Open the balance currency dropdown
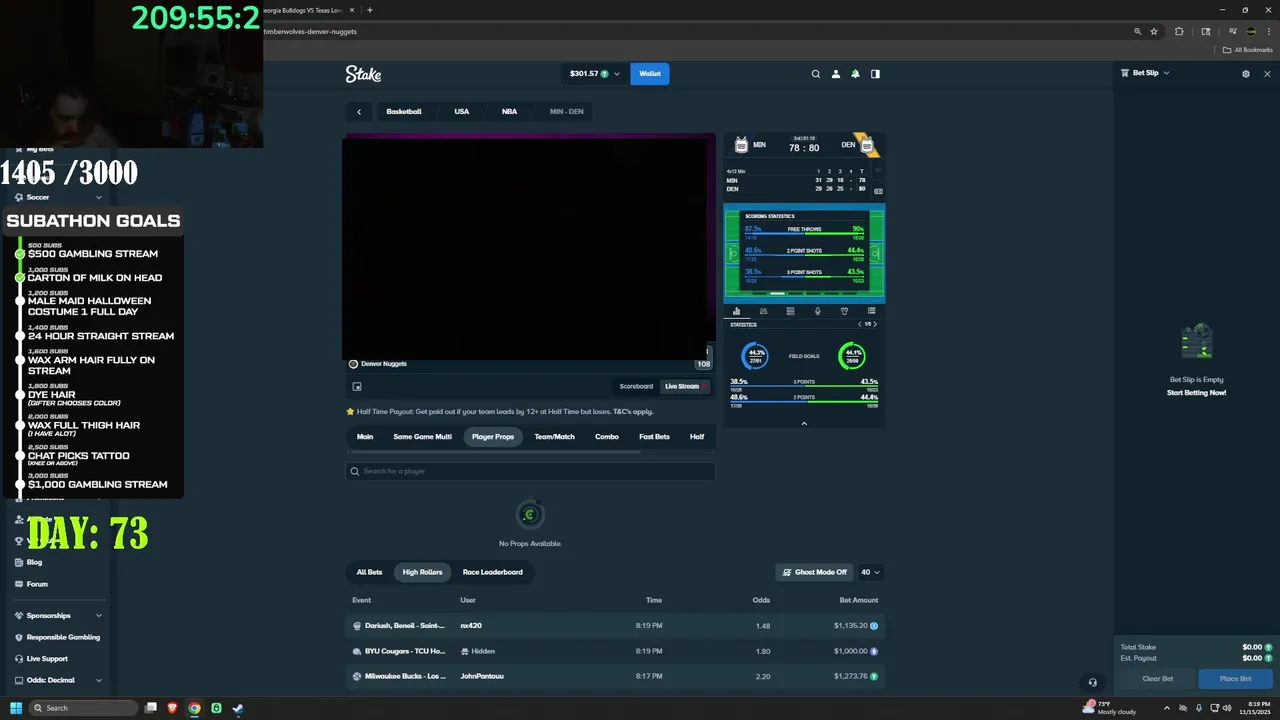 595,74
